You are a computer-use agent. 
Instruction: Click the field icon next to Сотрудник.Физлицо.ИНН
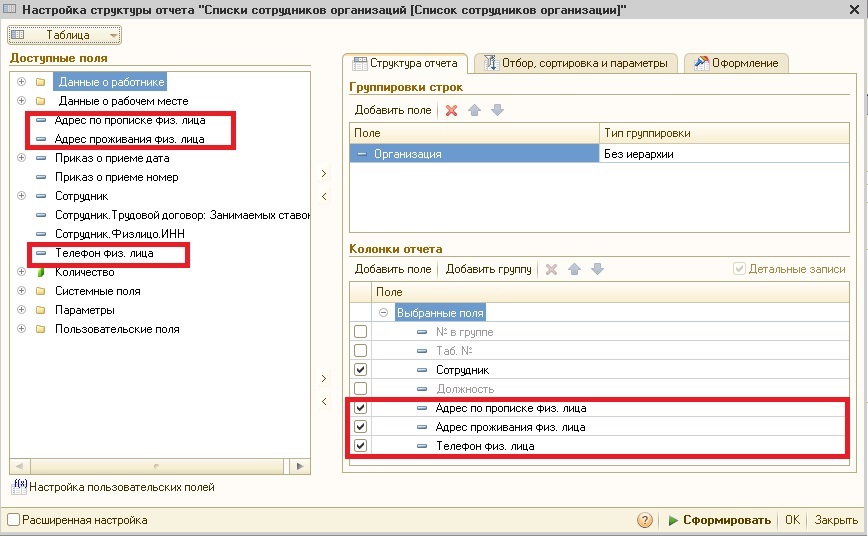pyautogui.click(x=41, y=234)
